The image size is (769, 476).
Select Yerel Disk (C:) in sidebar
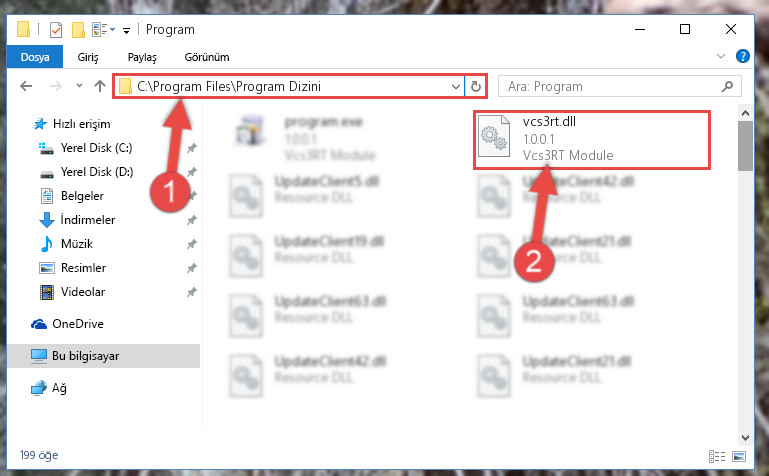pos(96,148)
